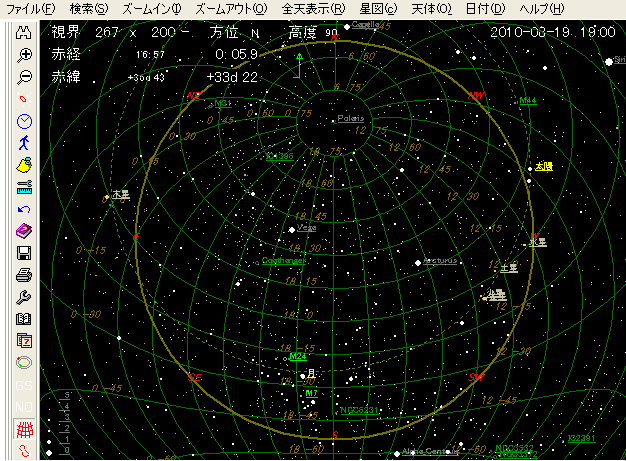626x461 pixels.
Task: Select the ruler and wrench measuring icon
Action: click(x=24, y=187)
